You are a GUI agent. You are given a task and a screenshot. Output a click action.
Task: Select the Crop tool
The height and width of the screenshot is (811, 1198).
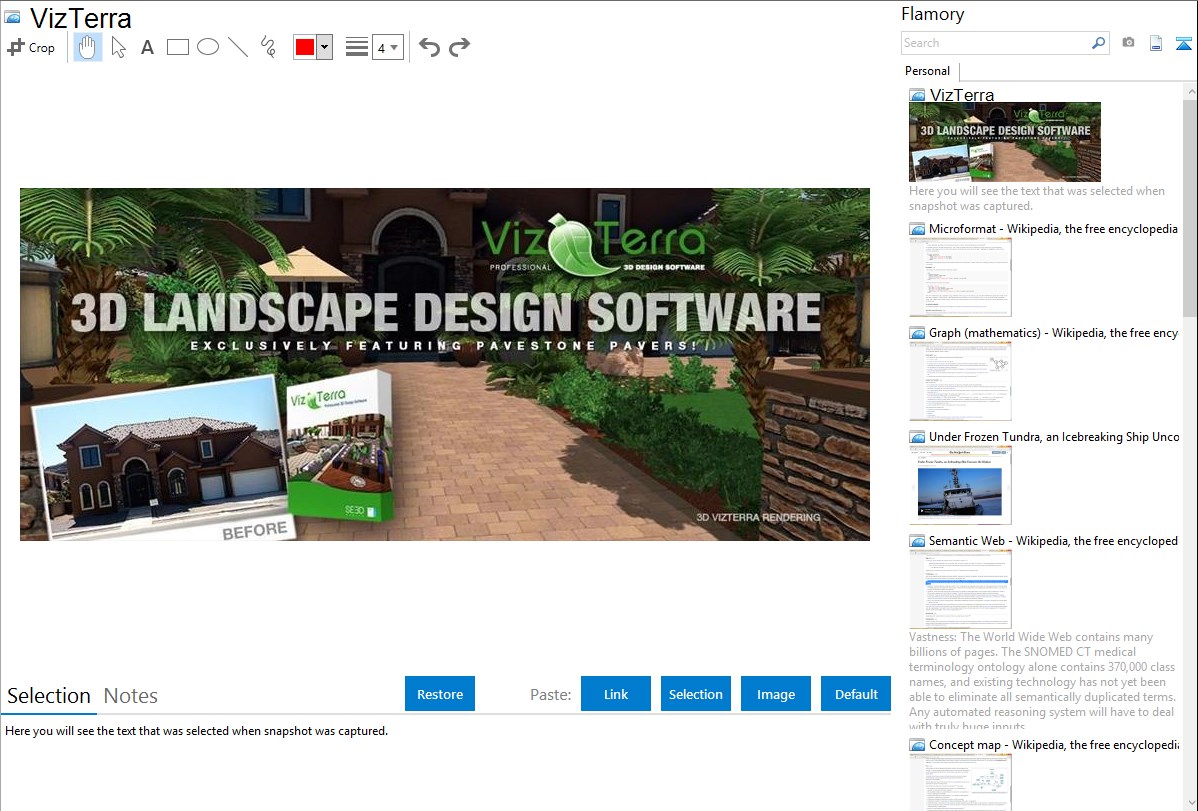(31, 47)
